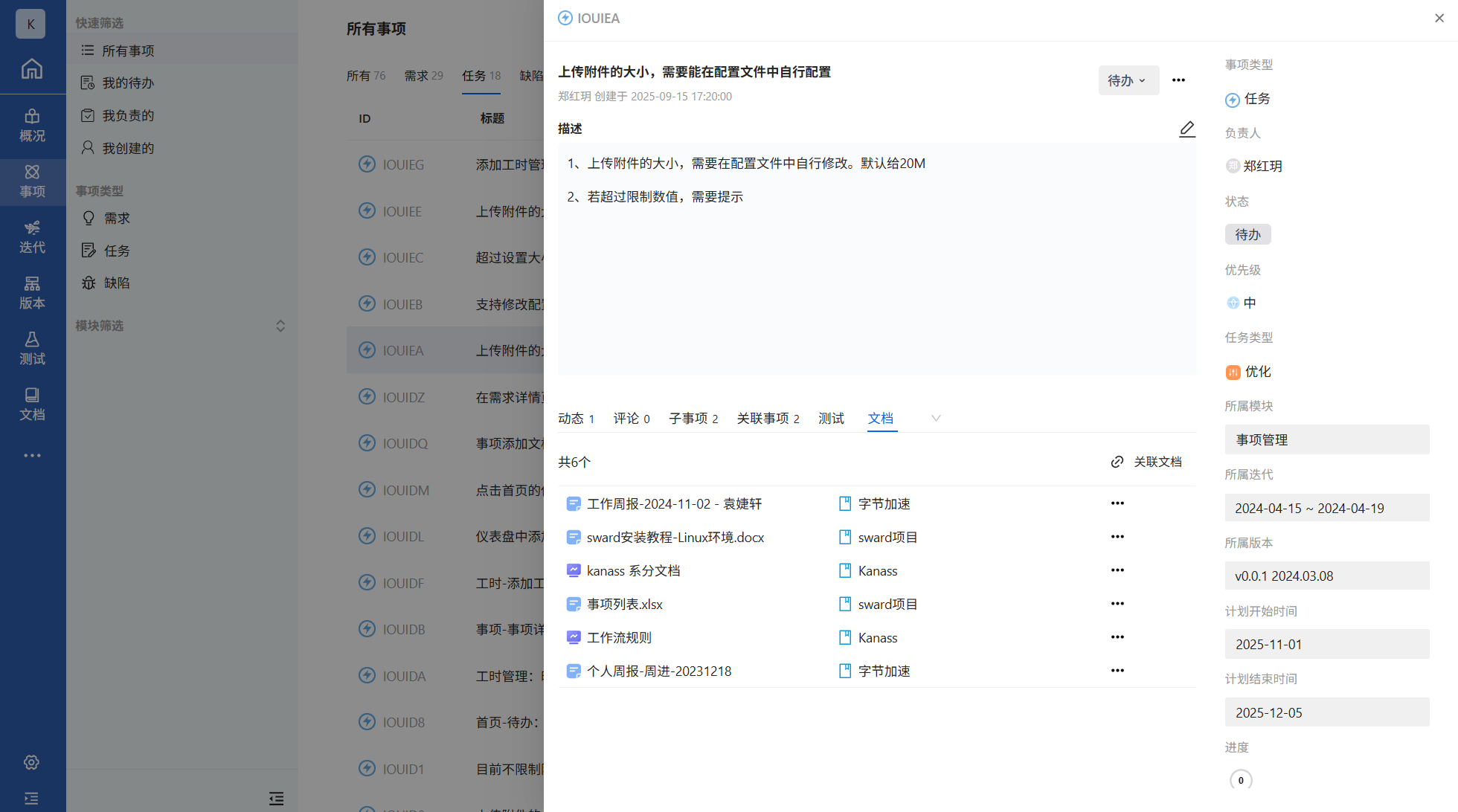Go to 测试 in the sidebar

pos(32,349)
